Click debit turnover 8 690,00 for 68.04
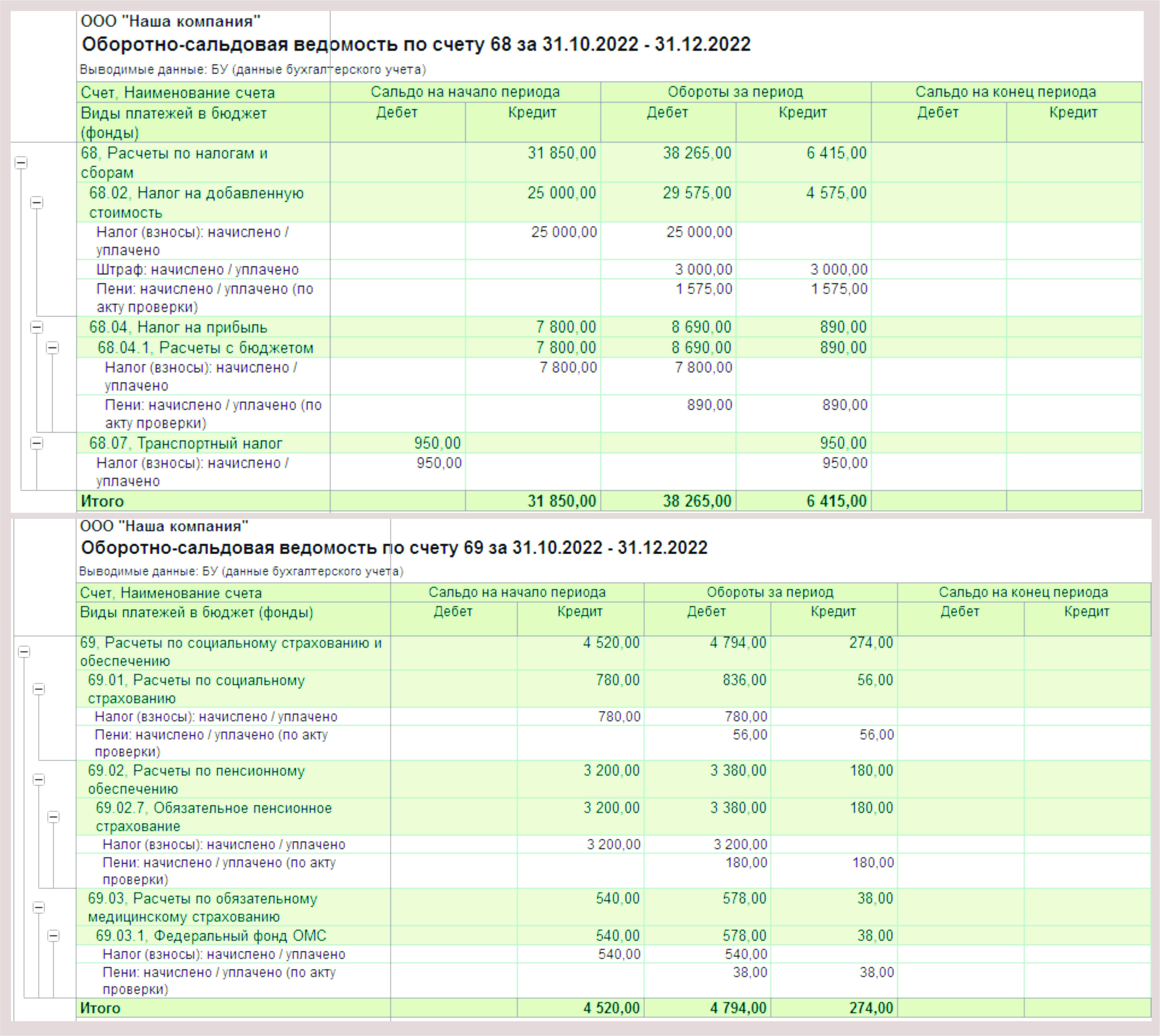 (x=701, y=327)
